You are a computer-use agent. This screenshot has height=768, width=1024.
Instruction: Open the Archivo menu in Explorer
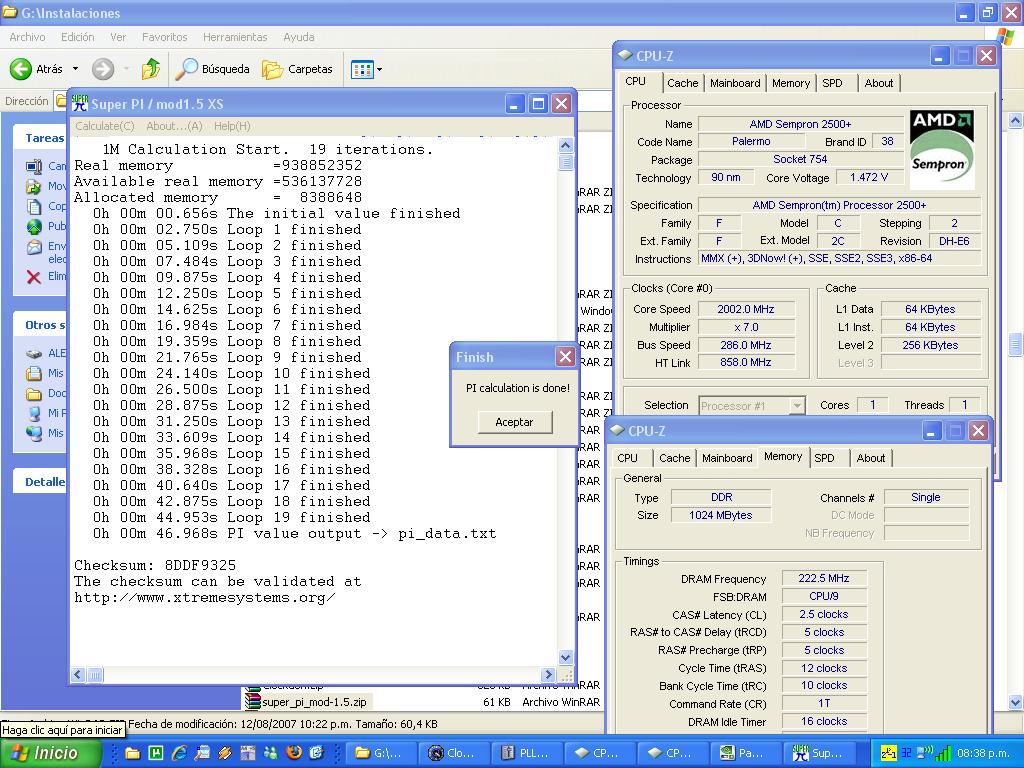pos(27,37)
